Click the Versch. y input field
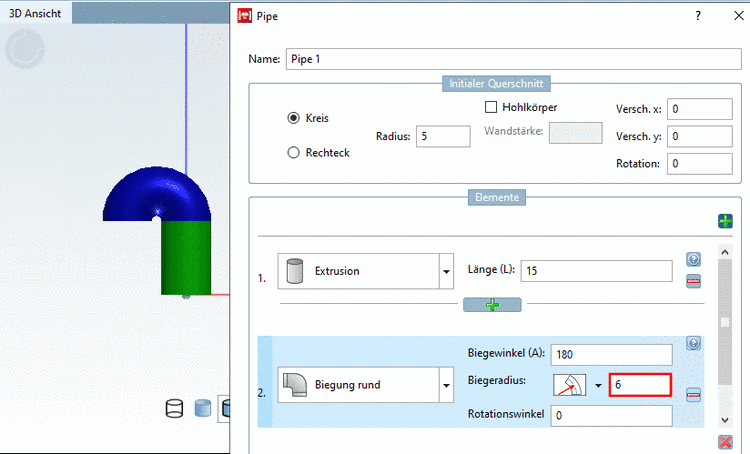The width and height of the screenshot is (750, 454). coord(700,136)
